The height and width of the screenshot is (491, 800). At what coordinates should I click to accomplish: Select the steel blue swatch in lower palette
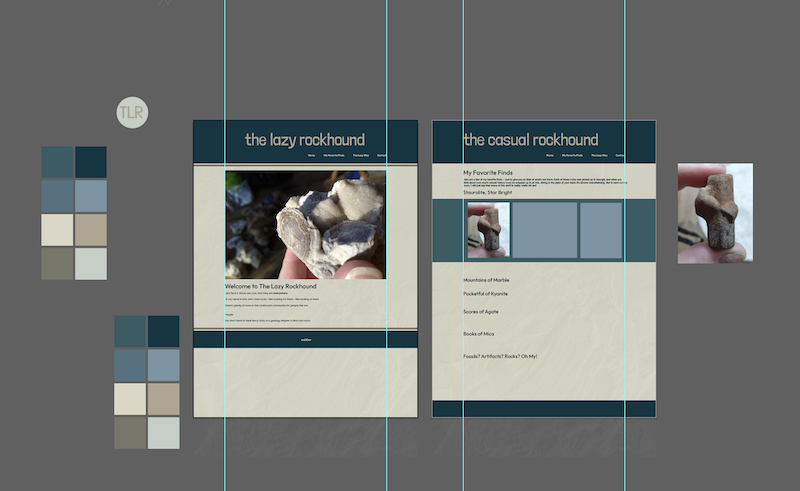pyautogui.click(x=130, y=365)
